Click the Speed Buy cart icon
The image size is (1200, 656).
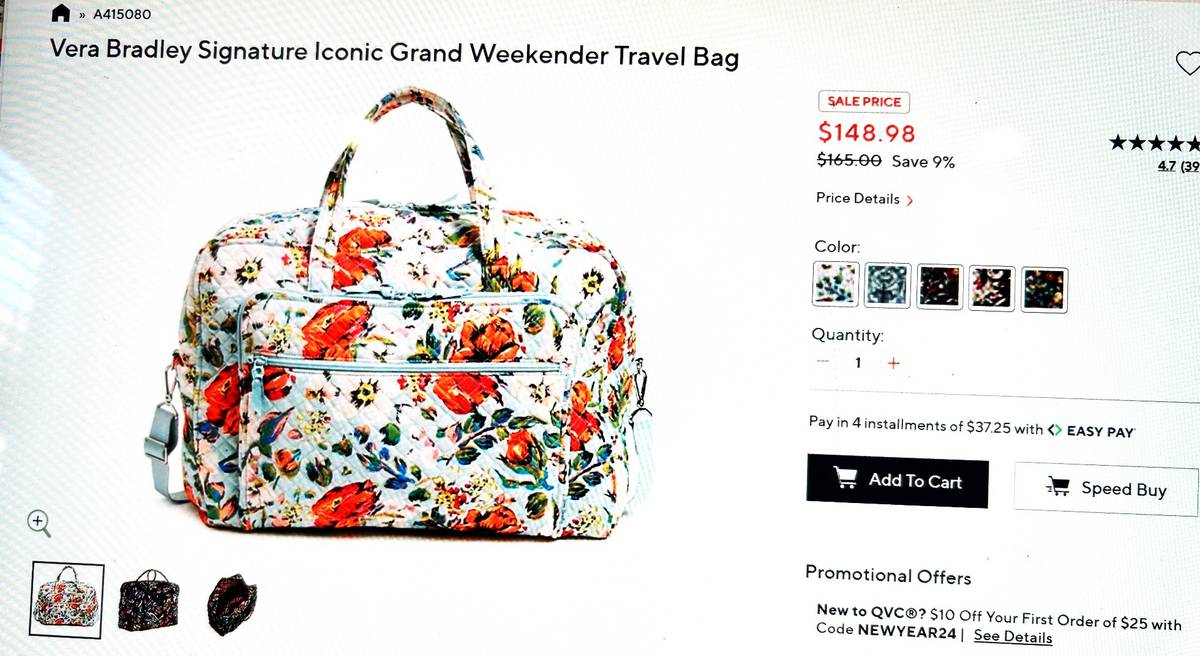pyautogui.click(x=1057, y=487)
